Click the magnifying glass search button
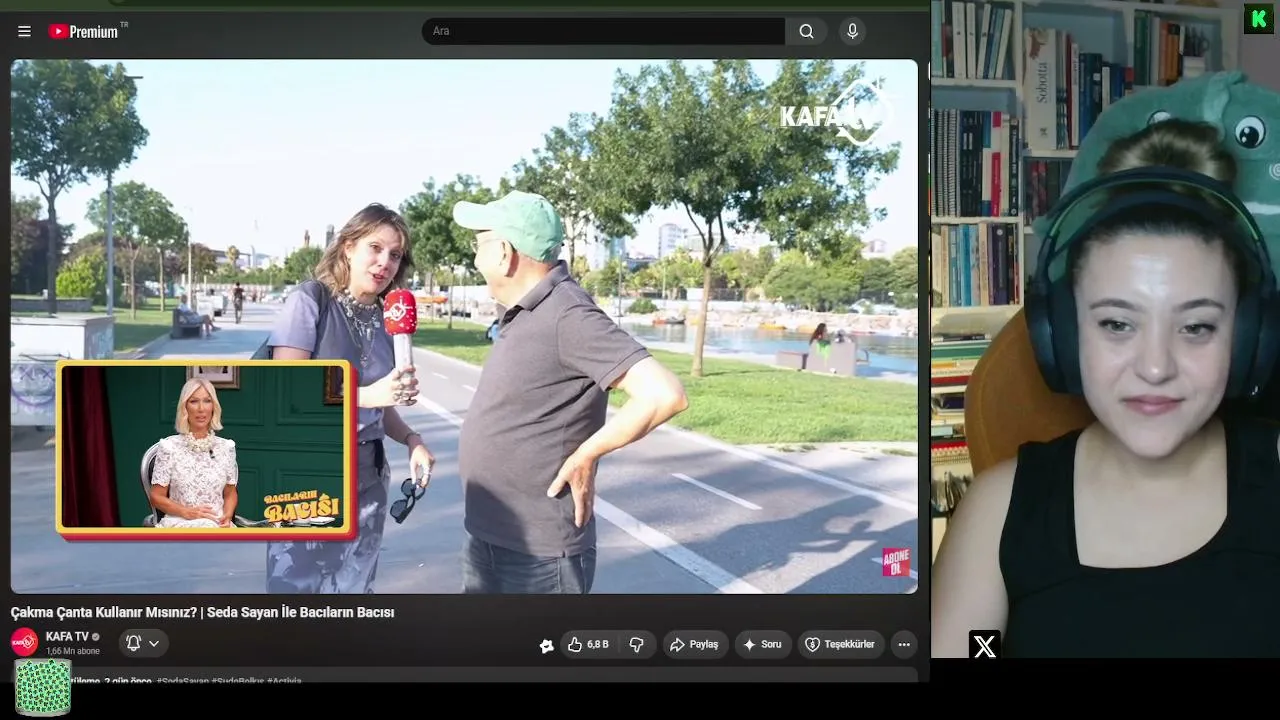 806,31
